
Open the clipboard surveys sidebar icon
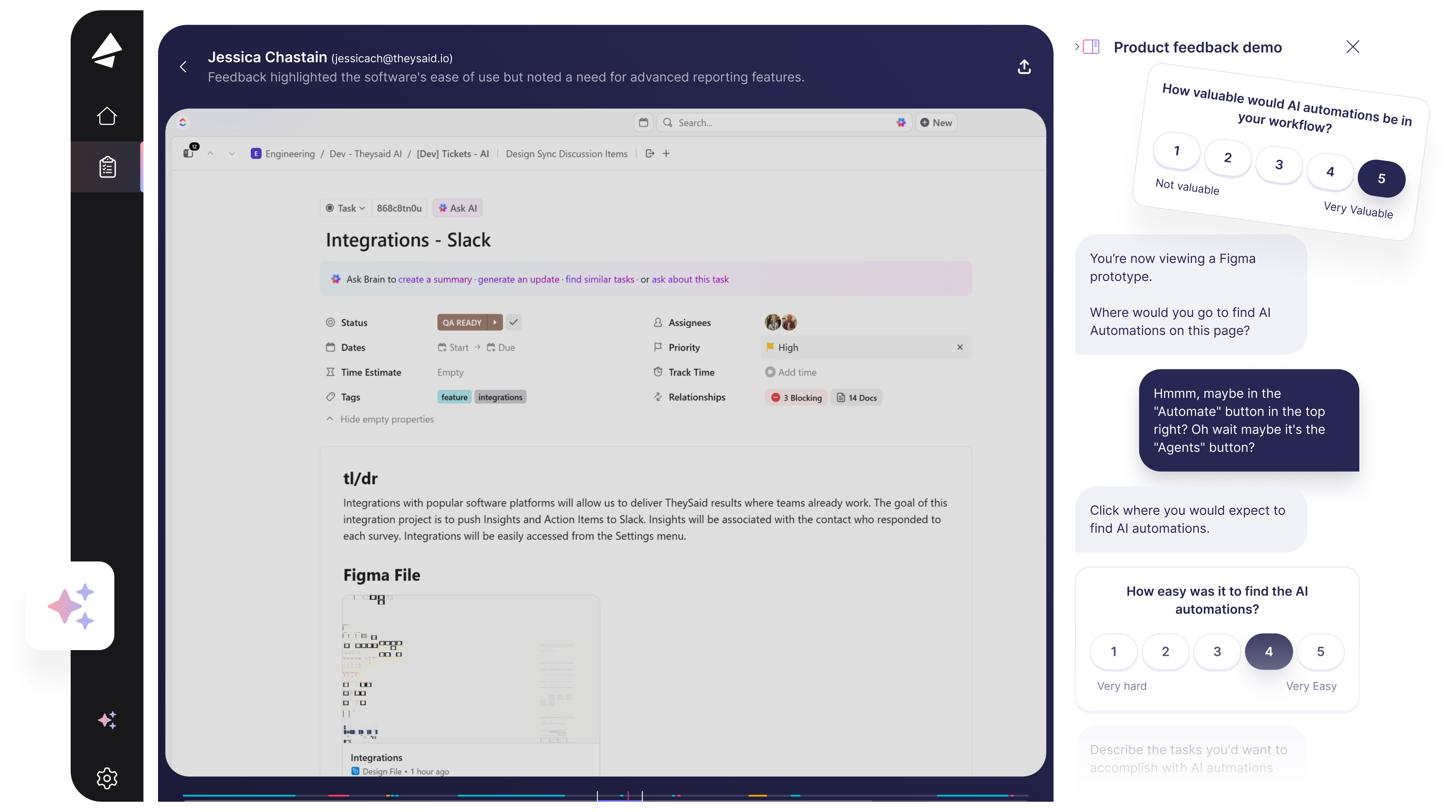pyautogui.click(x=107, y=167)
